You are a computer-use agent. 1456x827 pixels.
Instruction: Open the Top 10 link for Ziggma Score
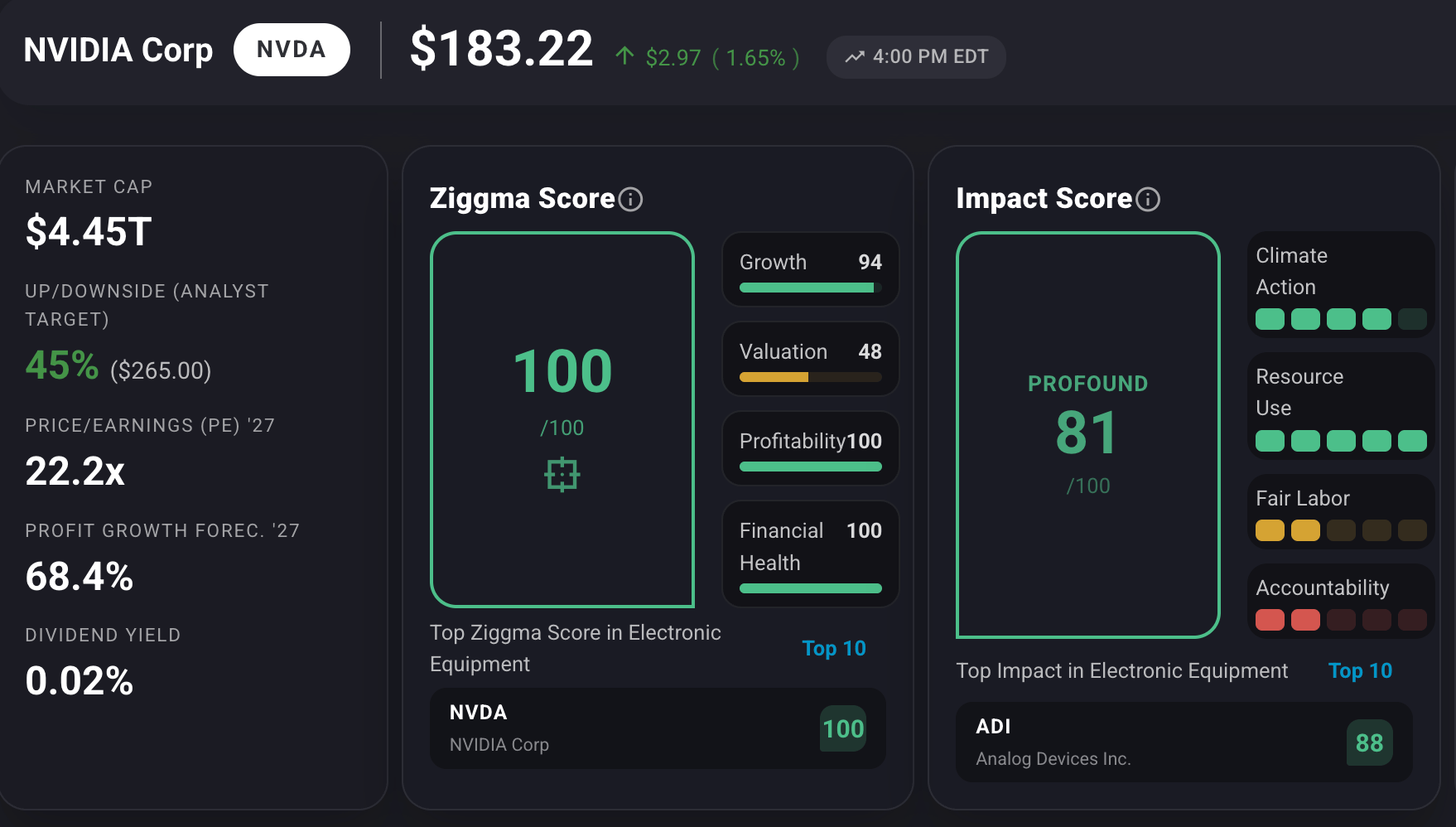(834, 648)
